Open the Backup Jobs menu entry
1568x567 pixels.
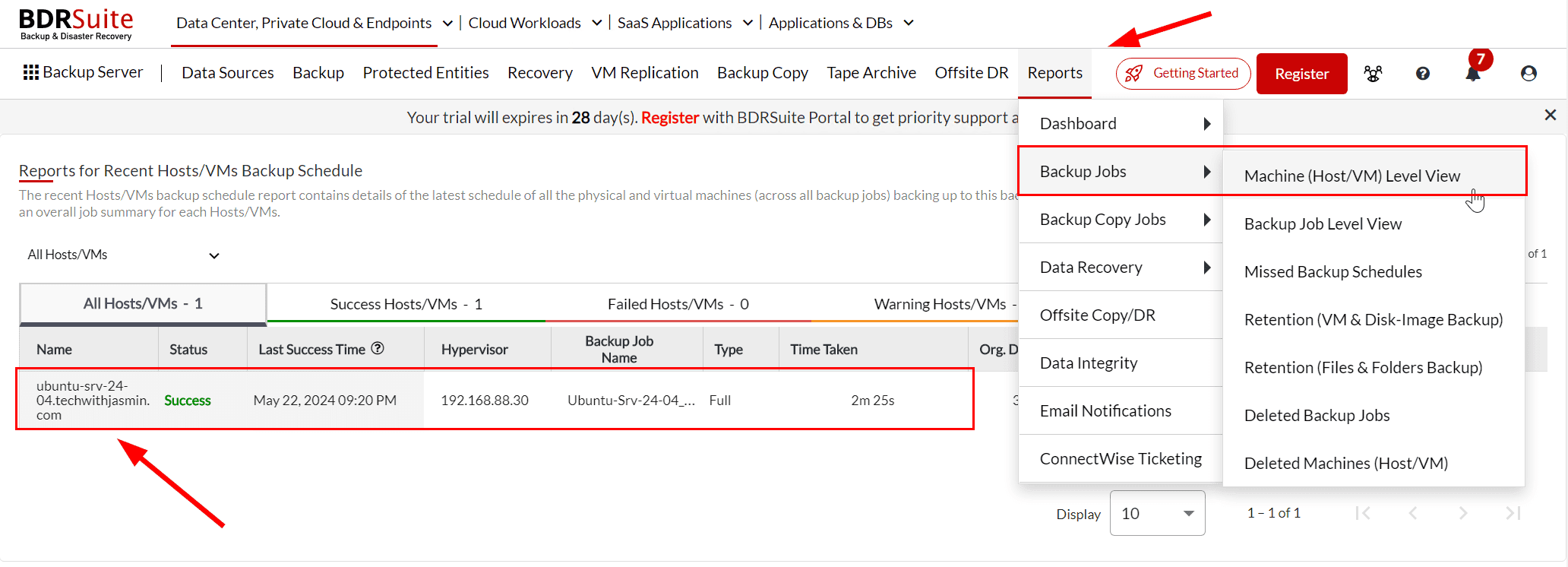click(x=1121, y=172)
